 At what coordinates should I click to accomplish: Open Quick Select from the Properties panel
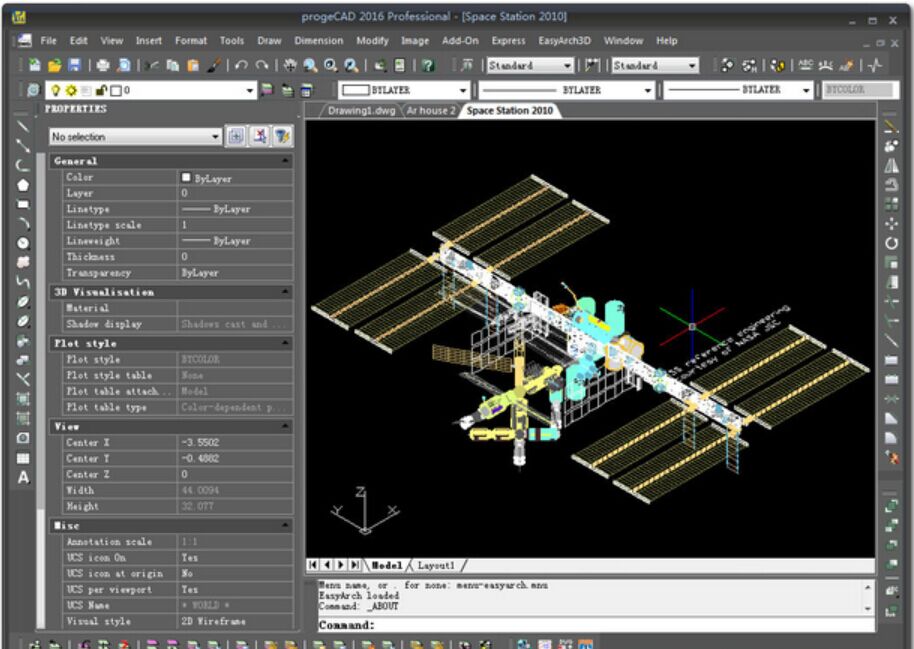pyautogui.click(x=283, y=136)
